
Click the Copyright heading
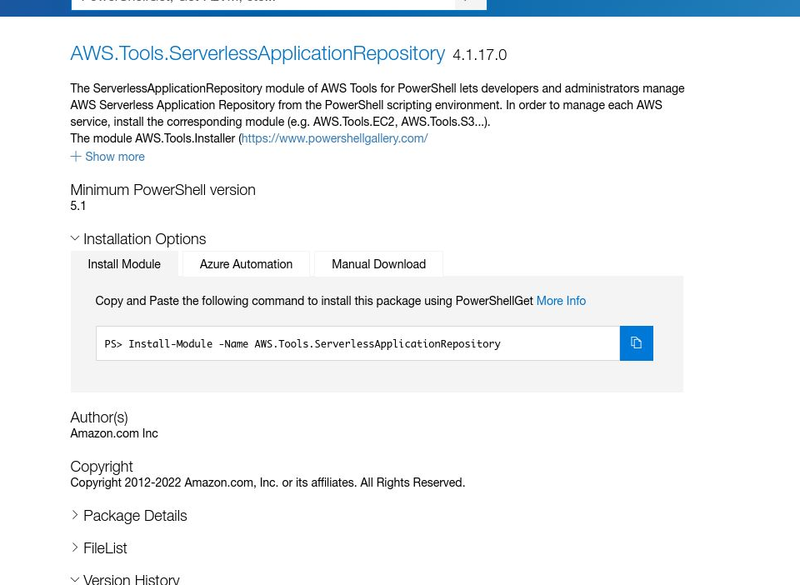pos(102,466)
